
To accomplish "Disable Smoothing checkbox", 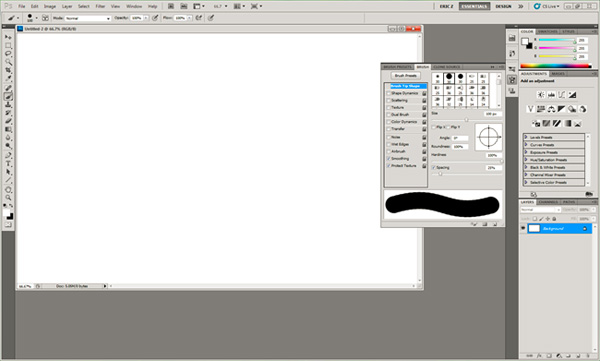I will pyautogui.click(x=388, y=158).
